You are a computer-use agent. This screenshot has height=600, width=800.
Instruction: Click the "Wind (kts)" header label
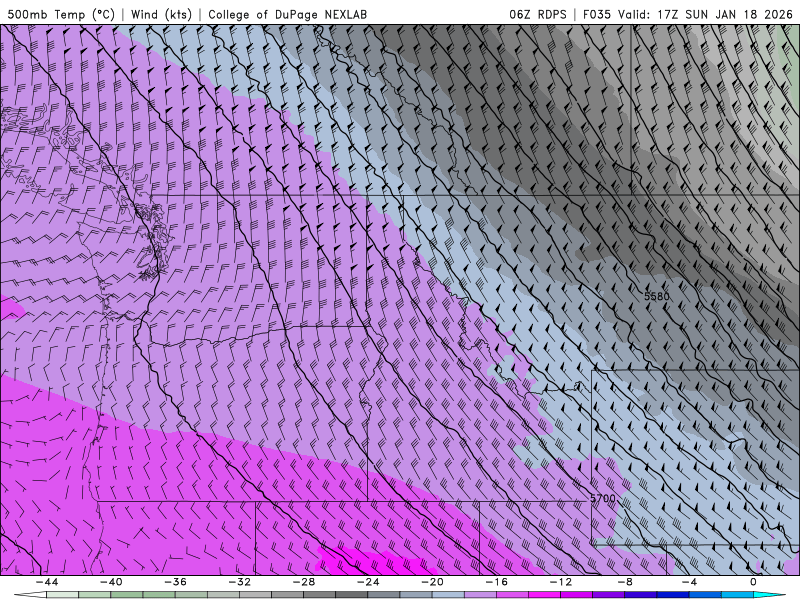[x=161, y=14]
